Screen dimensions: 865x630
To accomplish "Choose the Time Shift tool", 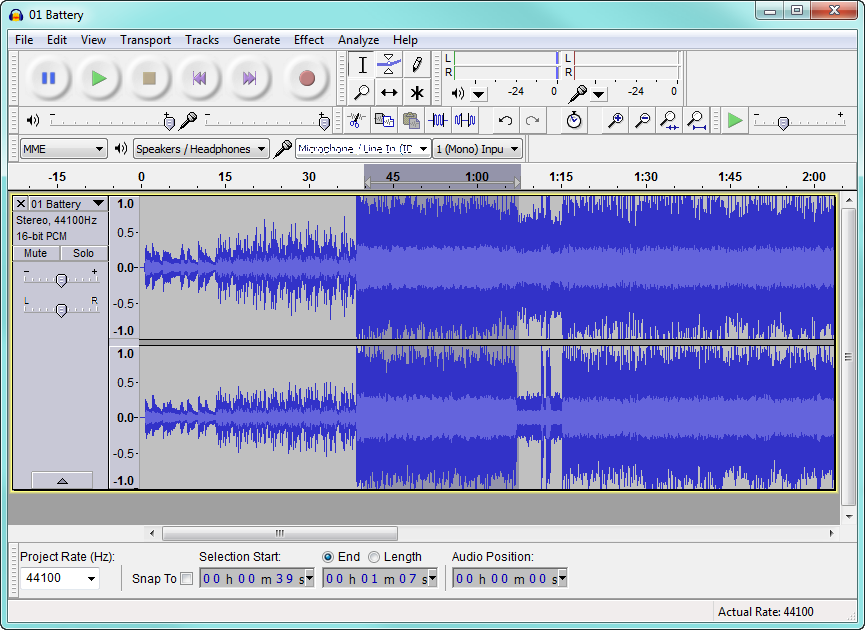I will click(x=389, y=93).
